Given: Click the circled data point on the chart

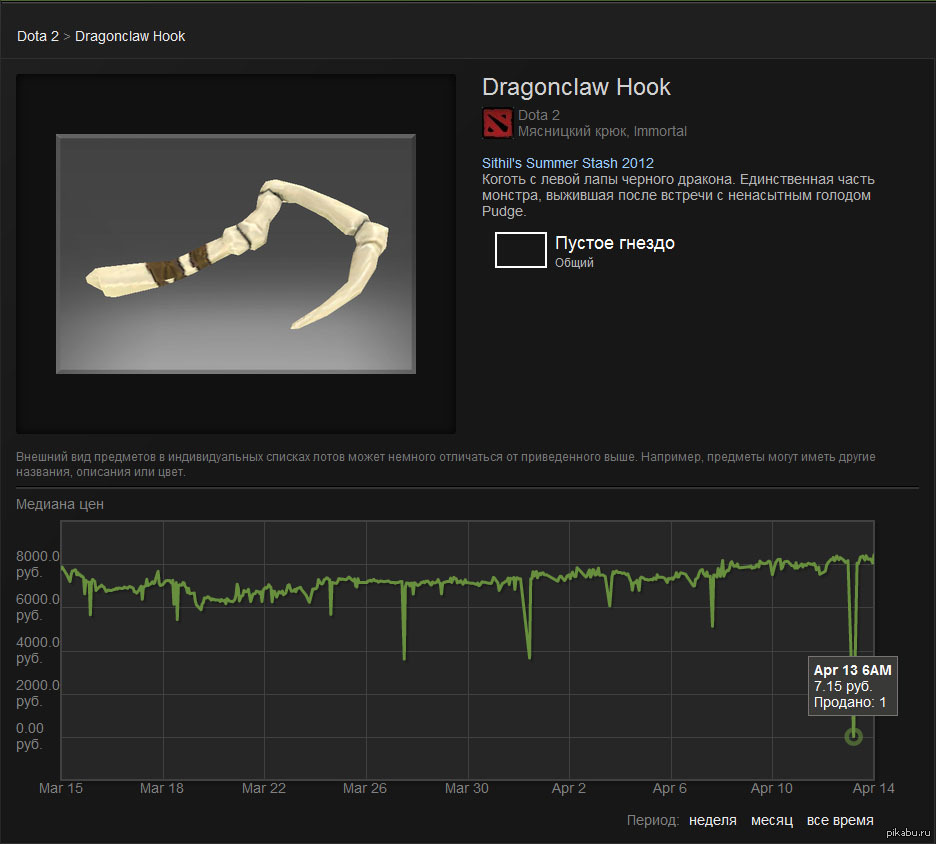Looking at the screenshot, I should tap(853, 736).
